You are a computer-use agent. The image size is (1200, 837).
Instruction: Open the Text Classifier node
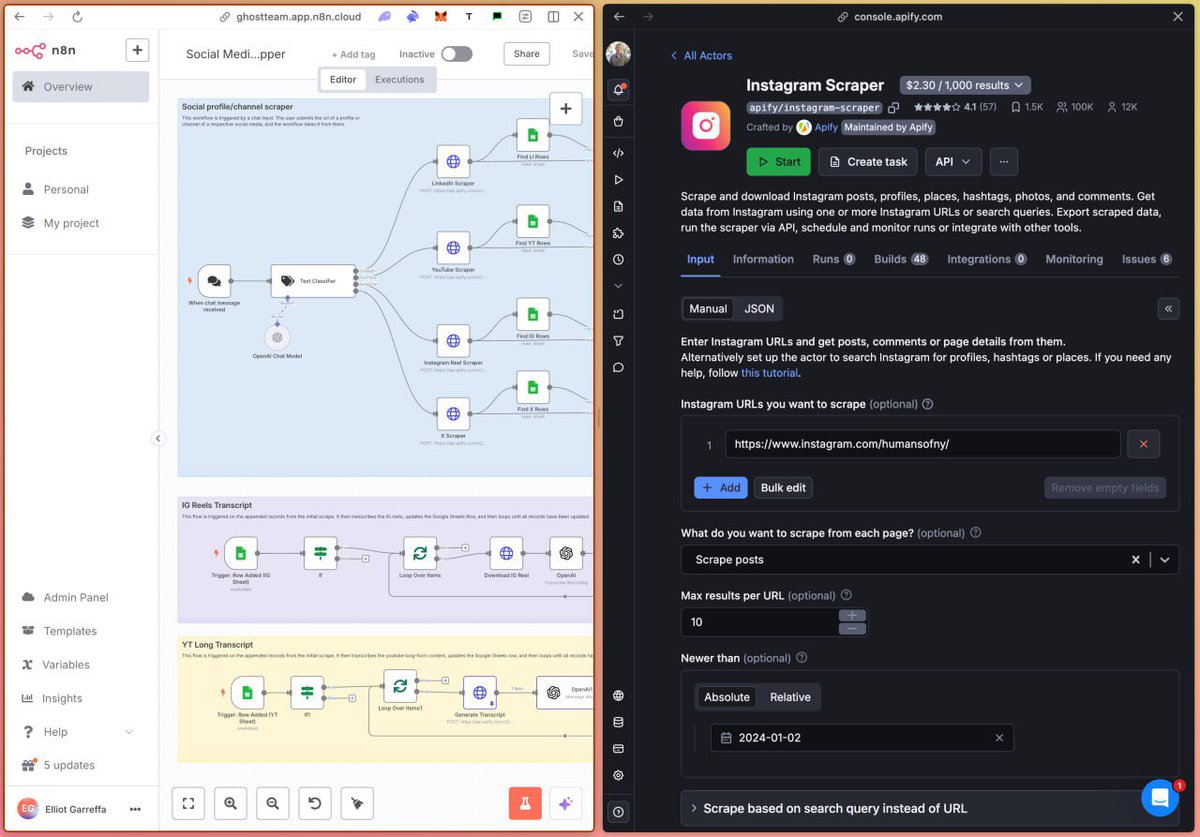(313, 281)
